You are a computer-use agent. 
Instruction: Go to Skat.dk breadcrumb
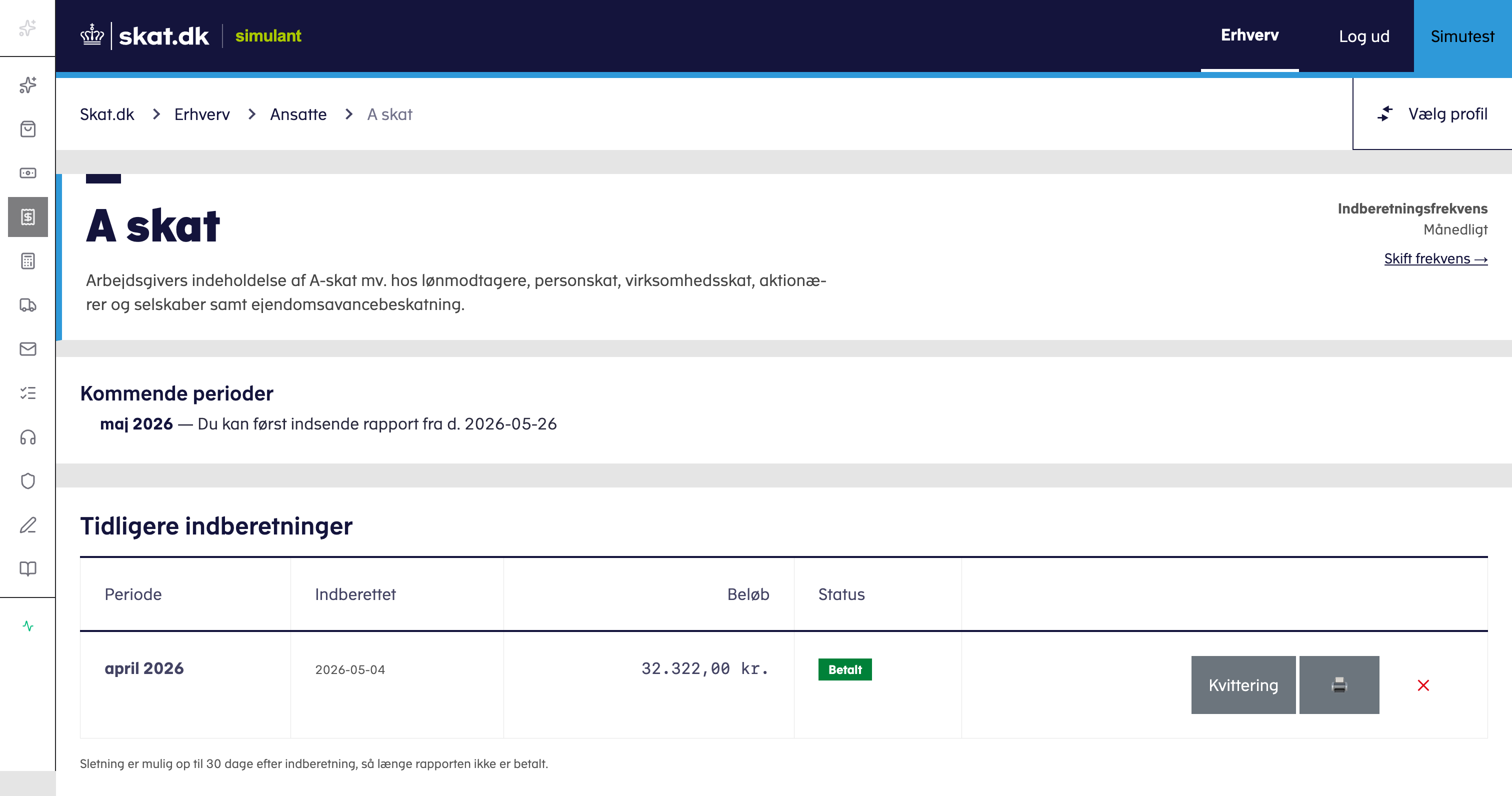107,114
